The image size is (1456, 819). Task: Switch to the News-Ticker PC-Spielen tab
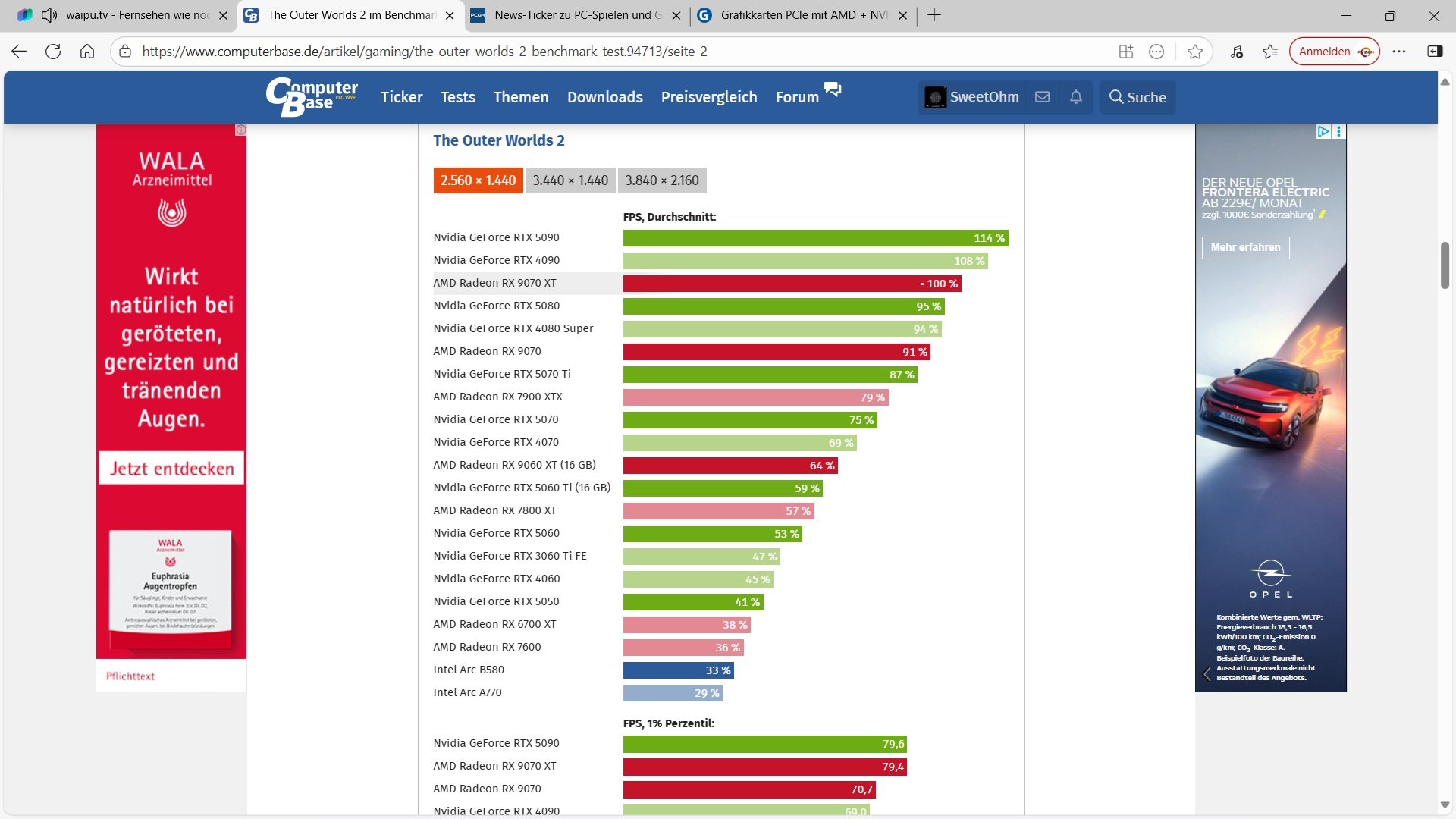point(578,15)
